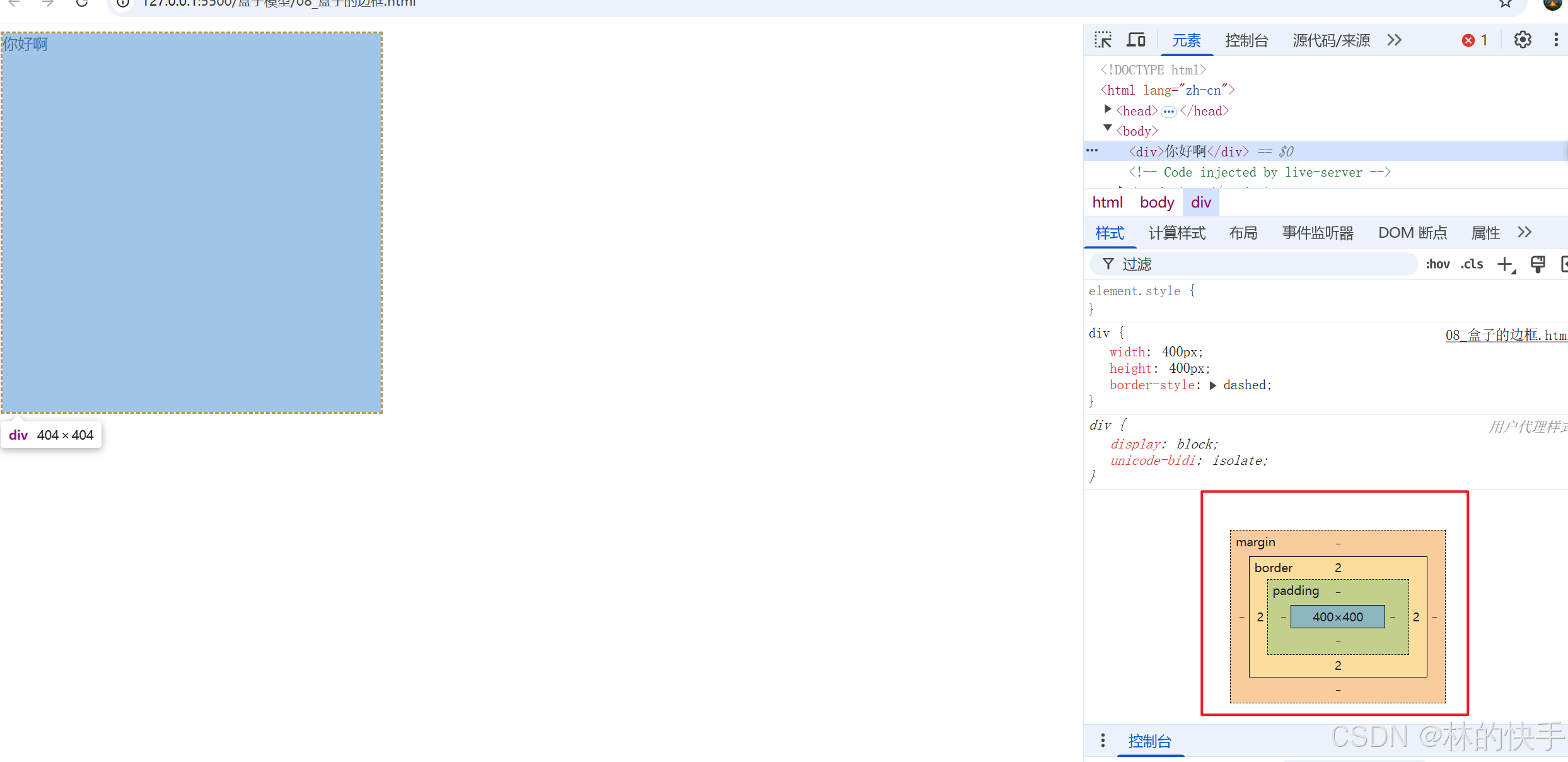Click the rendering emulation paintbrush icon

(x=1538, y=264)
